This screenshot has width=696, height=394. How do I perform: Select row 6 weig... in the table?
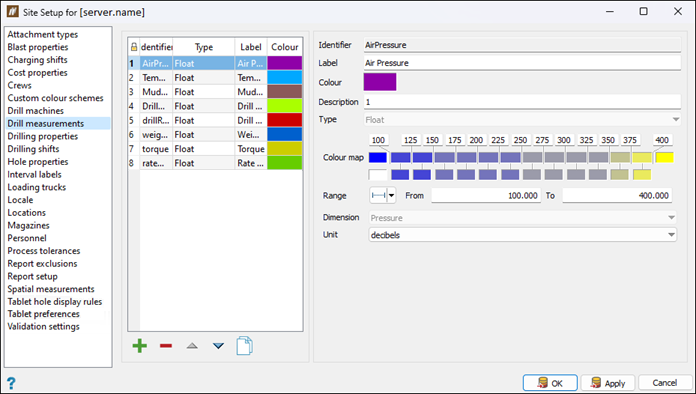point(215,134)
